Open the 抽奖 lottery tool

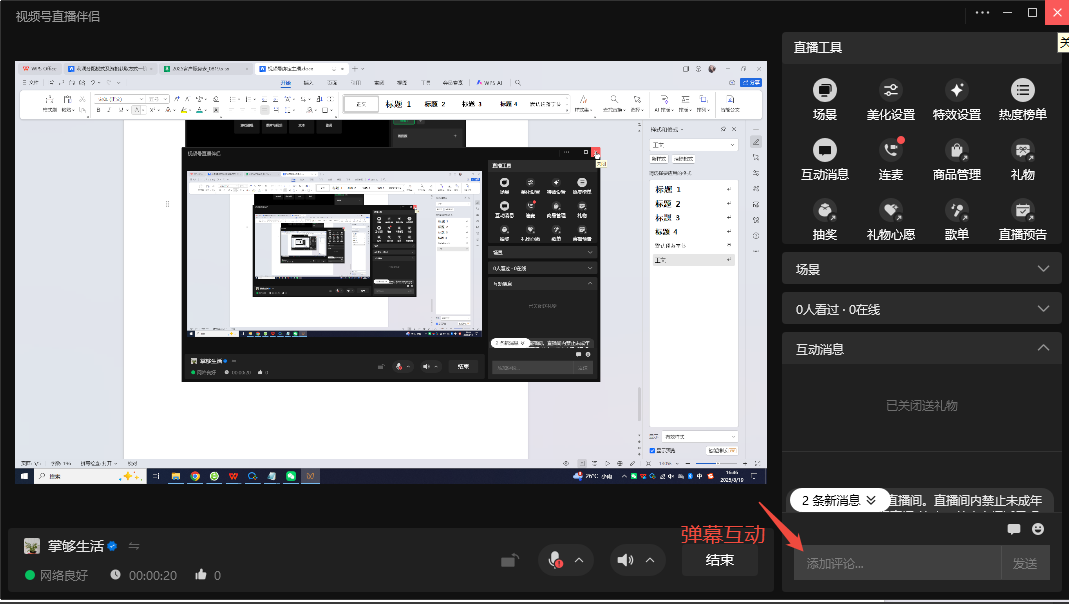(825, 211)
